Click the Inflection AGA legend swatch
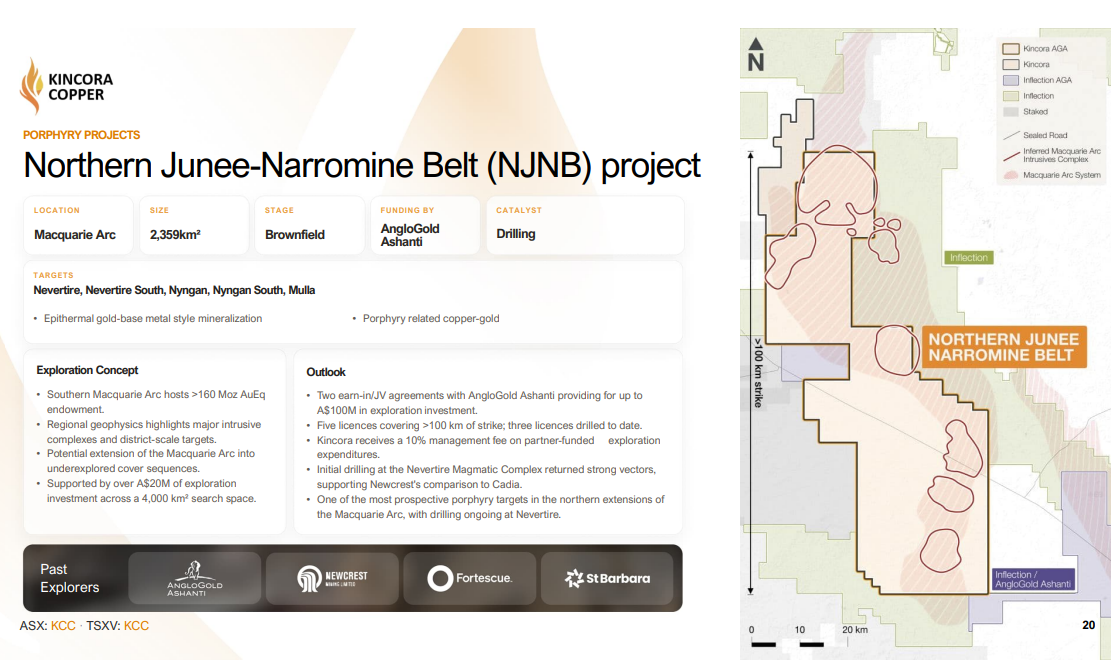Viewport: 1111px width, 666px height. tap(1010, 80)
